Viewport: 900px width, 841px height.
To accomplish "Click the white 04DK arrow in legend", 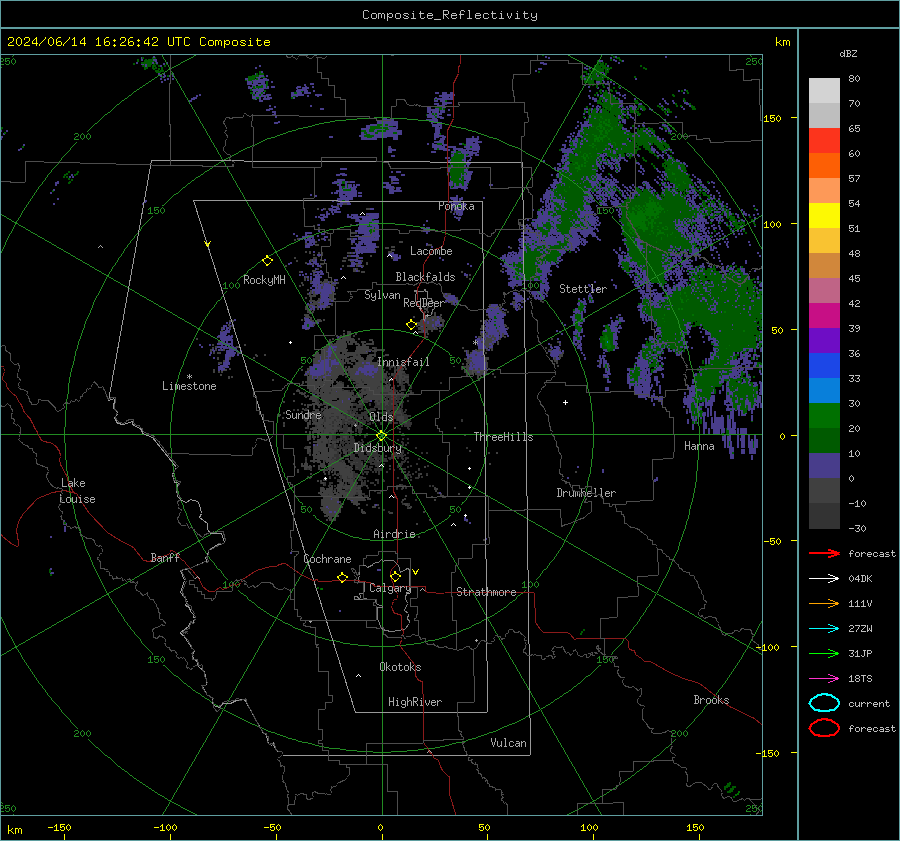I will coord(824,579).
